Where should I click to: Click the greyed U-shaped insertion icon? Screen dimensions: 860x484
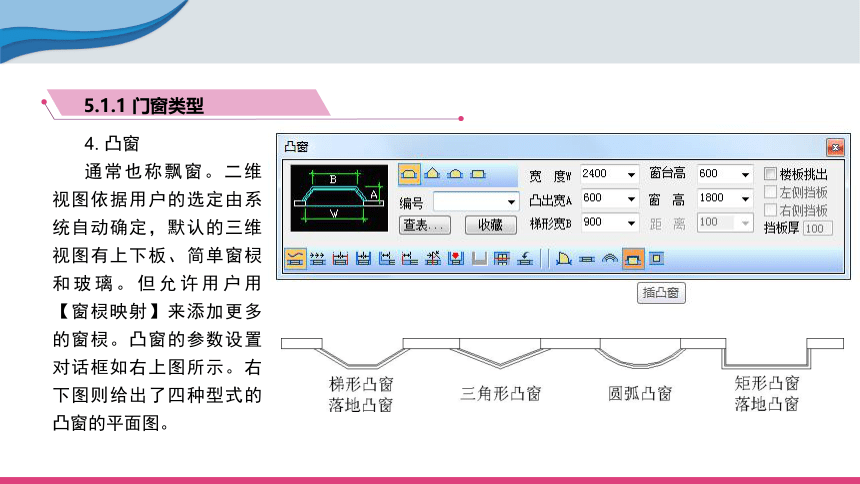[x=479, y=258]
